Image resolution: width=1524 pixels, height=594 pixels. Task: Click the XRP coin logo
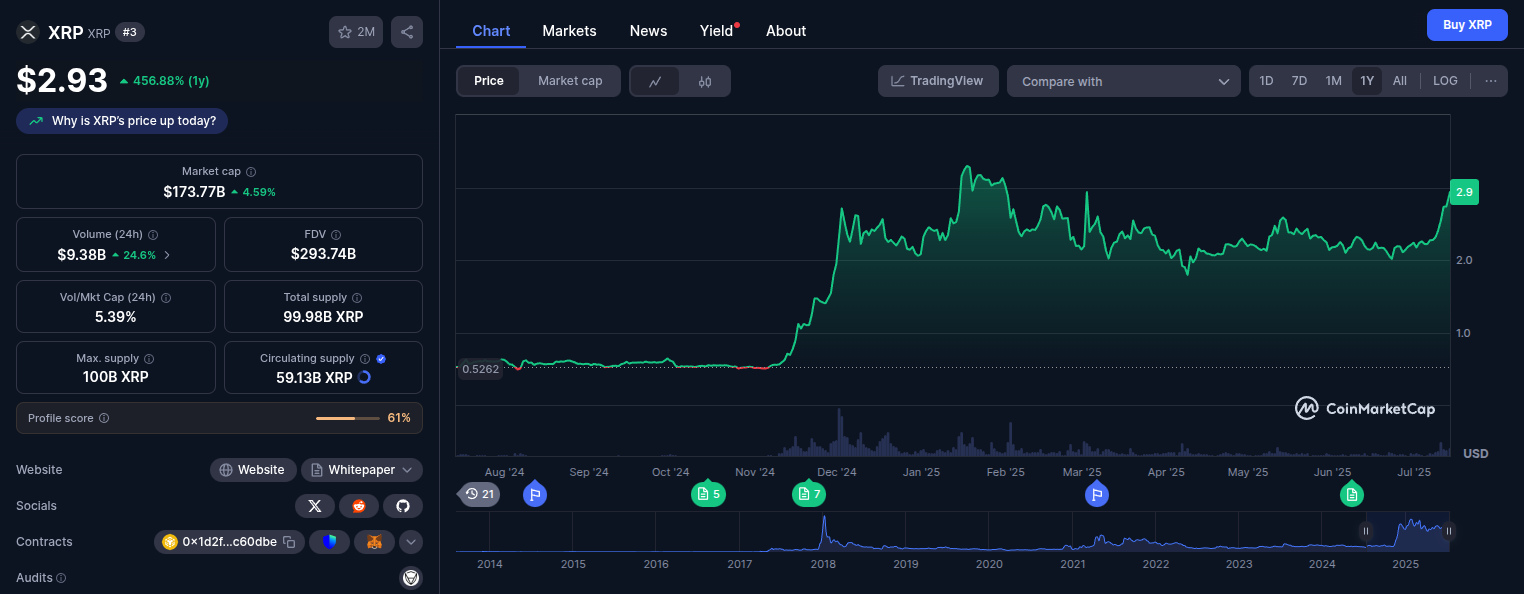tap(28, 32)
